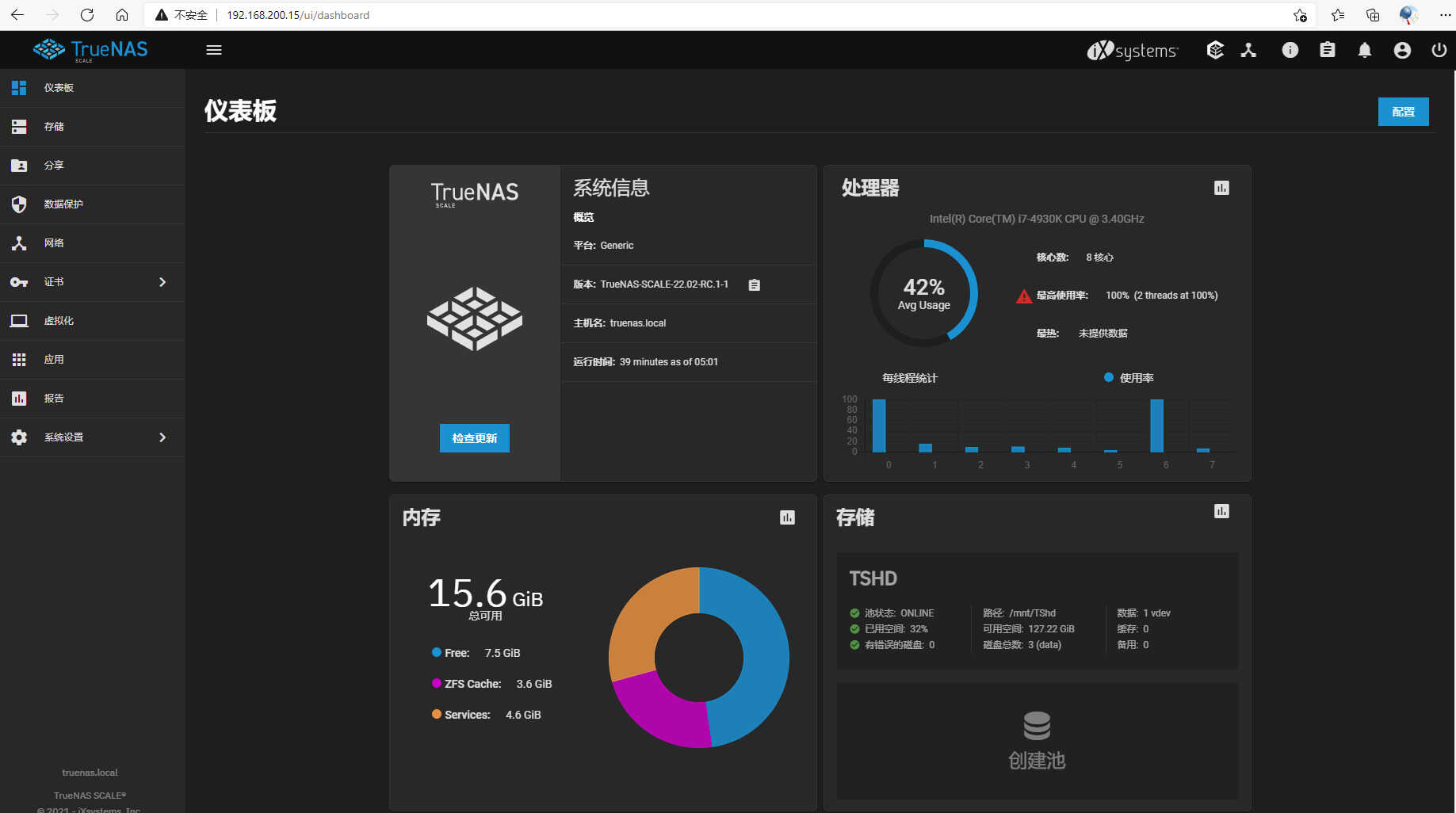Viewport: 1456px width, 813px height.
Task: Click the red CPU usage warning triangle
Action: [x=1024, y=296]
